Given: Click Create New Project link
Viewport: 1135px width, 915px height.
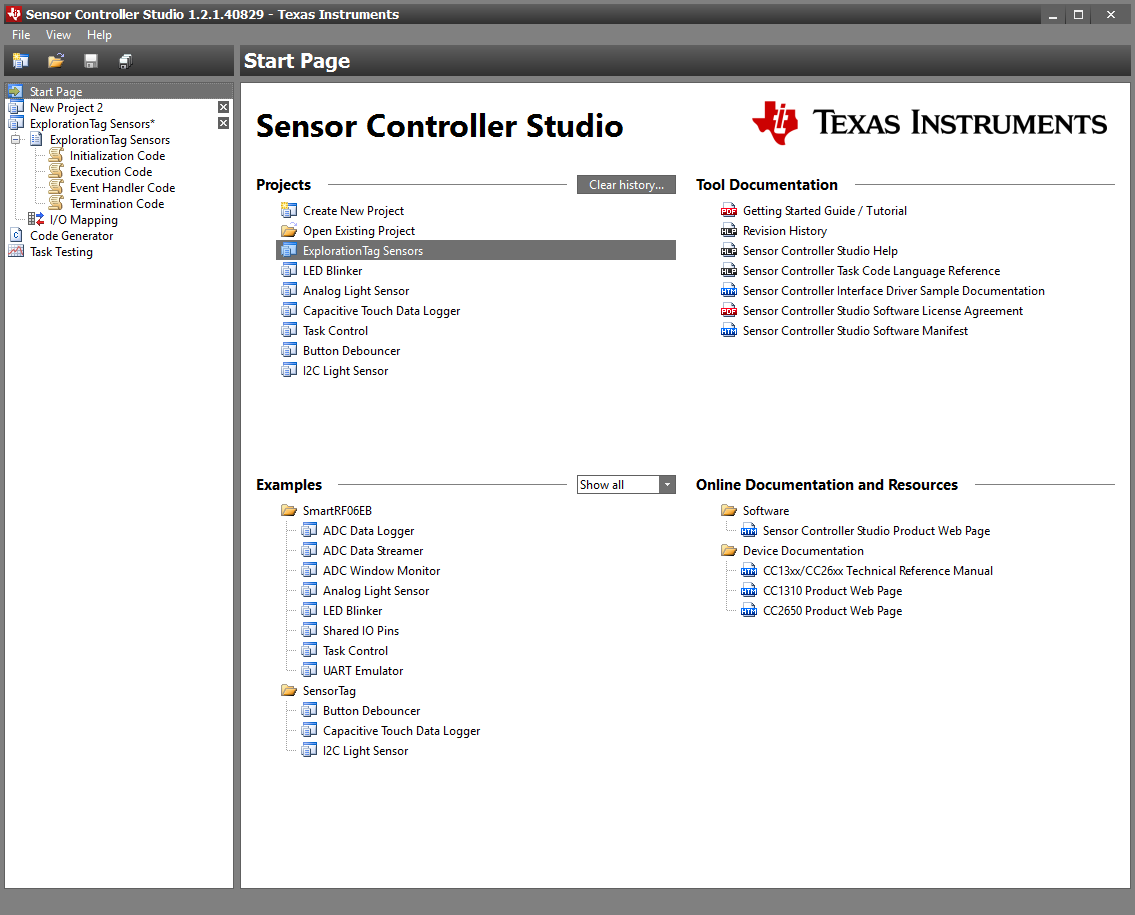Looking at the screenshot, I should point(353,211).
